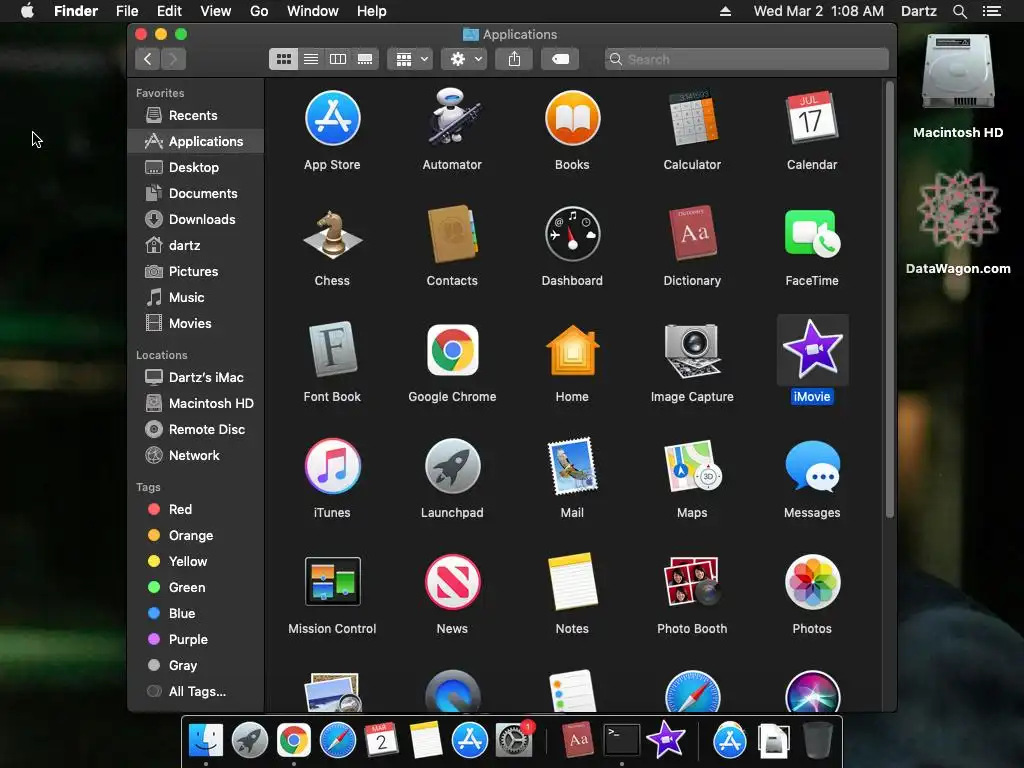Open the Window menu
This screenshot has height=768, width=1024.
click(x=313, y=11)
